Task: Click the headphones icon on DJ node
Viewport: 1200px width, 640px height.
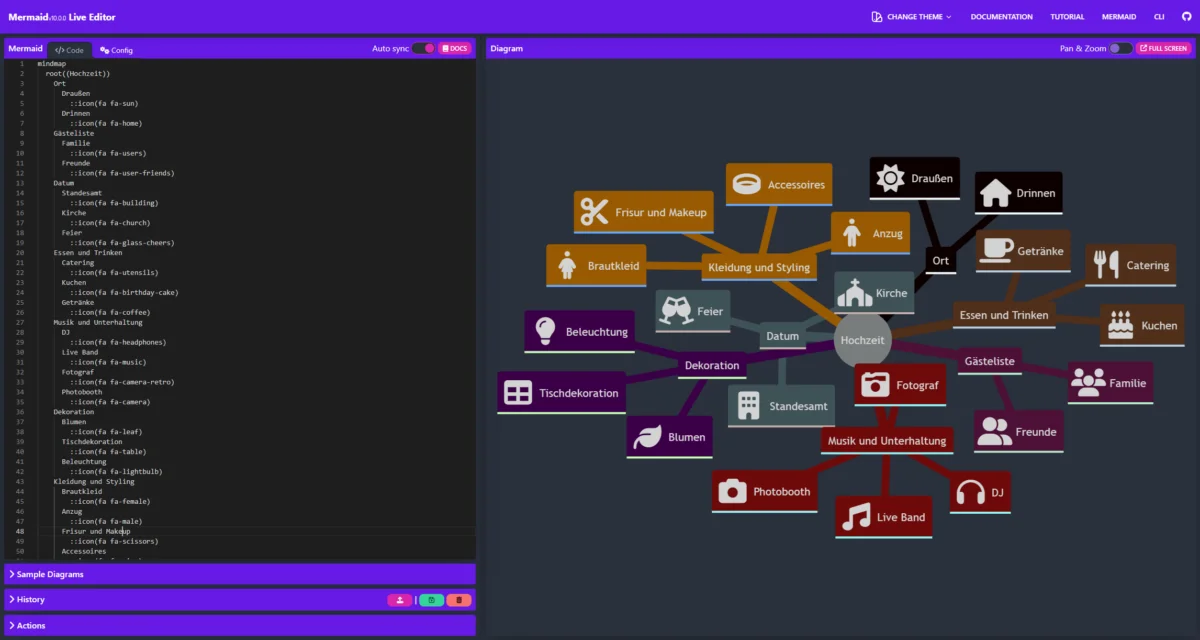Action: click(x=970, y=493)
